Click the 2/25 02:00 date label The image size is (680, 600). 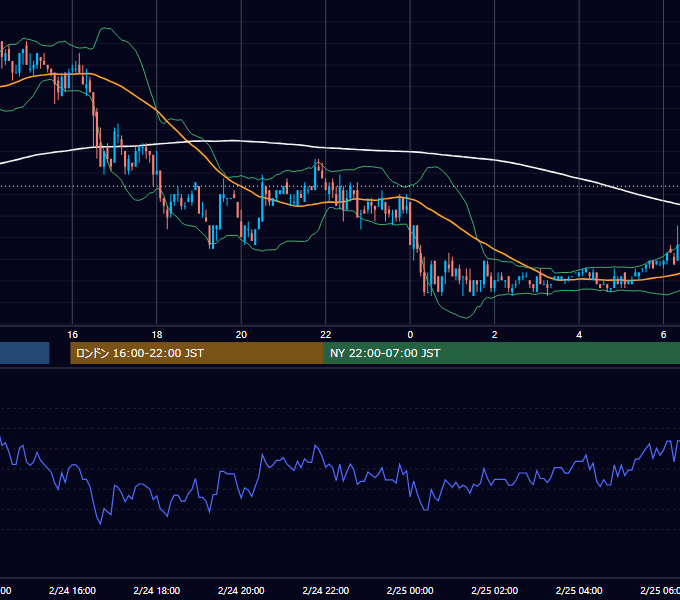pos(494,590)
